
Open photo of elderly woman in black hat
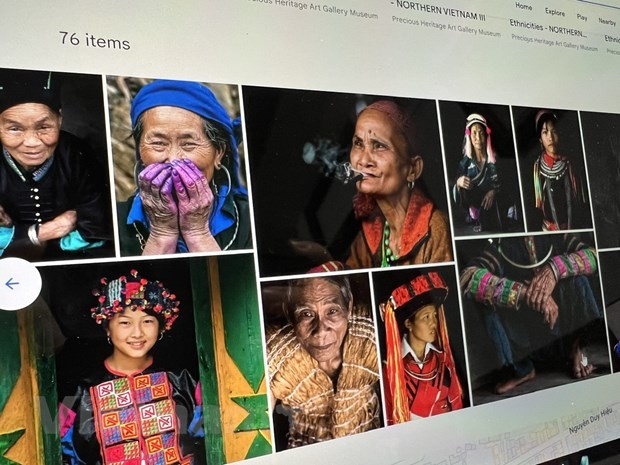(x=53, y=164)
